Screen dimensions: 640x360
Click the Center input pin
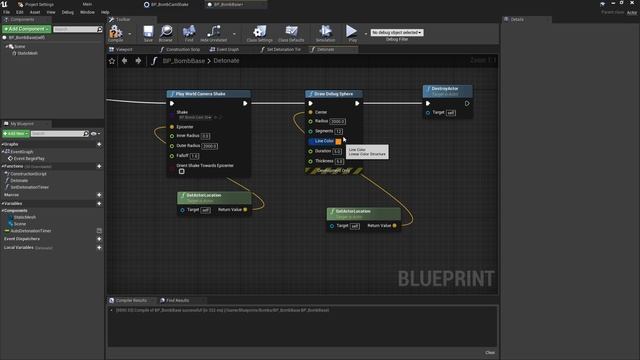pos(311,112)
